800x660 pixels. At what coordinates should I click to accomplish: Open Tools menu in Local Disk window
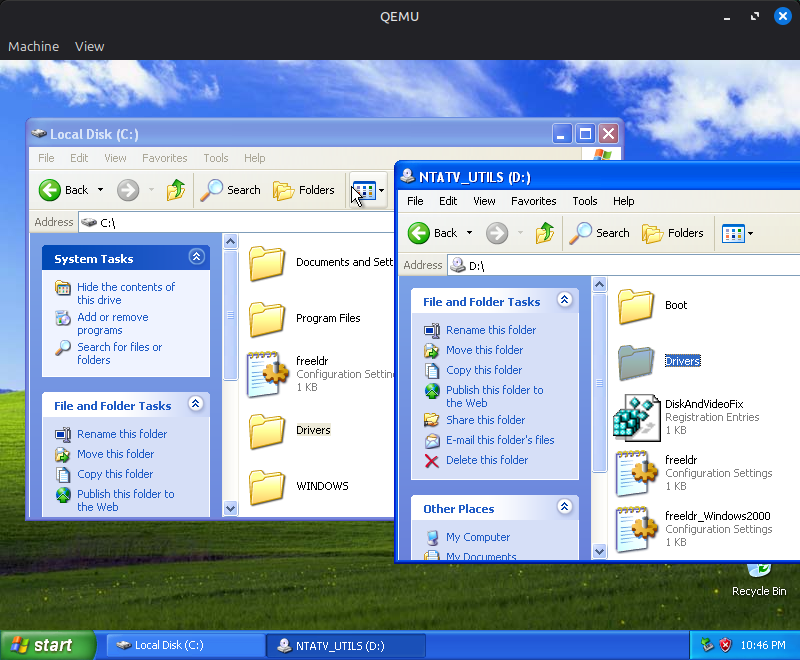click(x=215, y=158)
